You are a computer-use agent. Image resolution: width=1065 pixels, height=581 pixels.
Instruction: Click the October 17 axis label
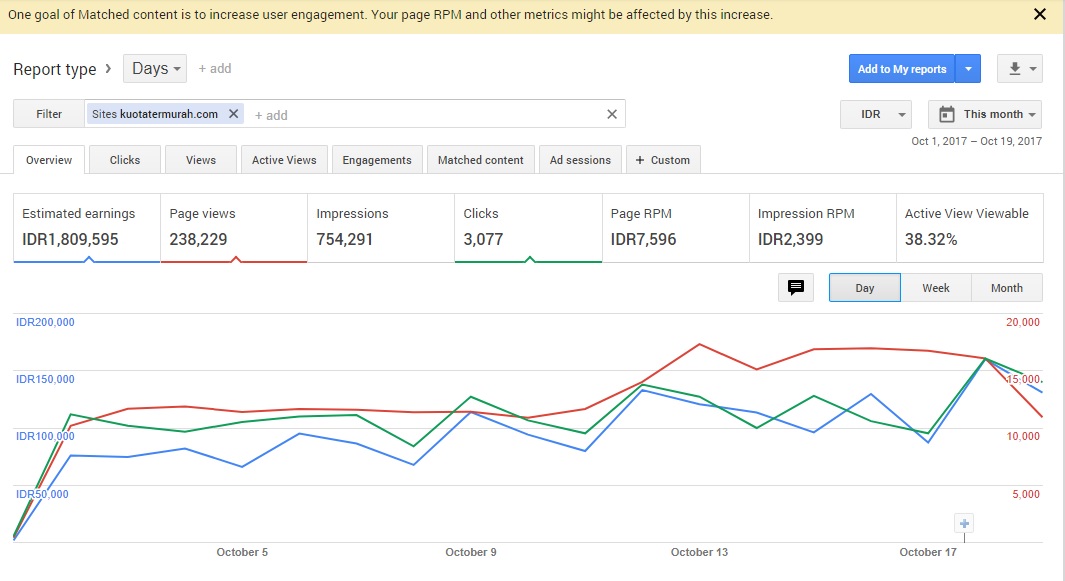point(928,552)
